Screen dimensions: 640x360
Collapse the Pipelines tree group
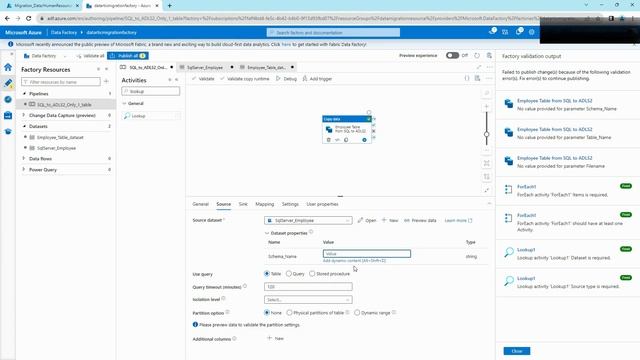coord(24,94)
